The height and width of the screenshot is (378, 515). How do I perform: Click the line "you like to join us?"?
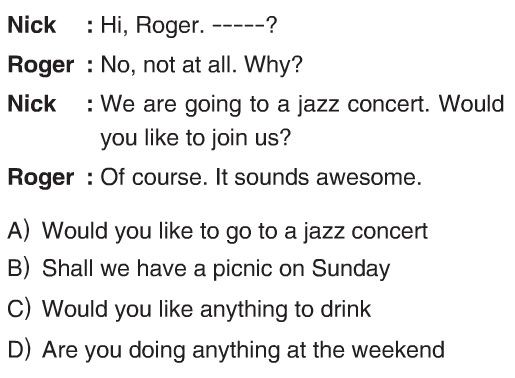pos(196,139)
